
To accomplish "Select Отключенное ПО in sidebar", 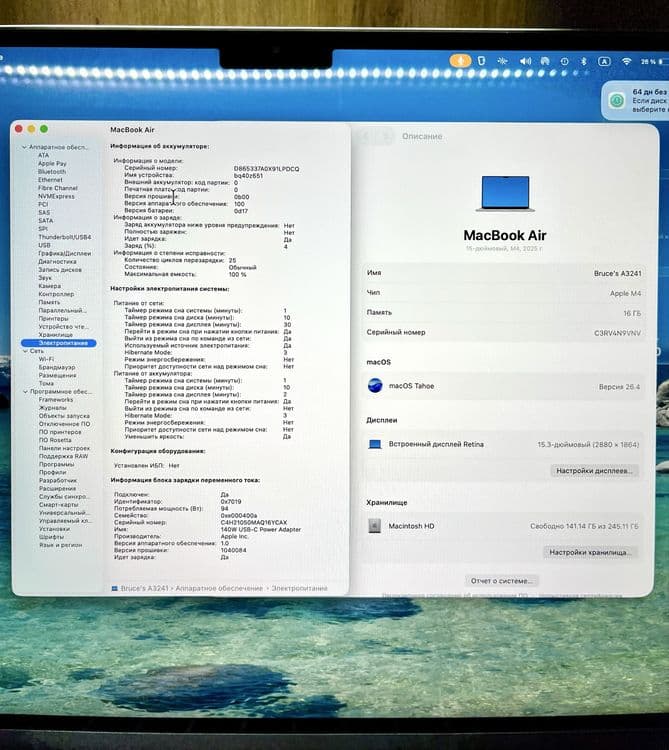I will 64,424.
